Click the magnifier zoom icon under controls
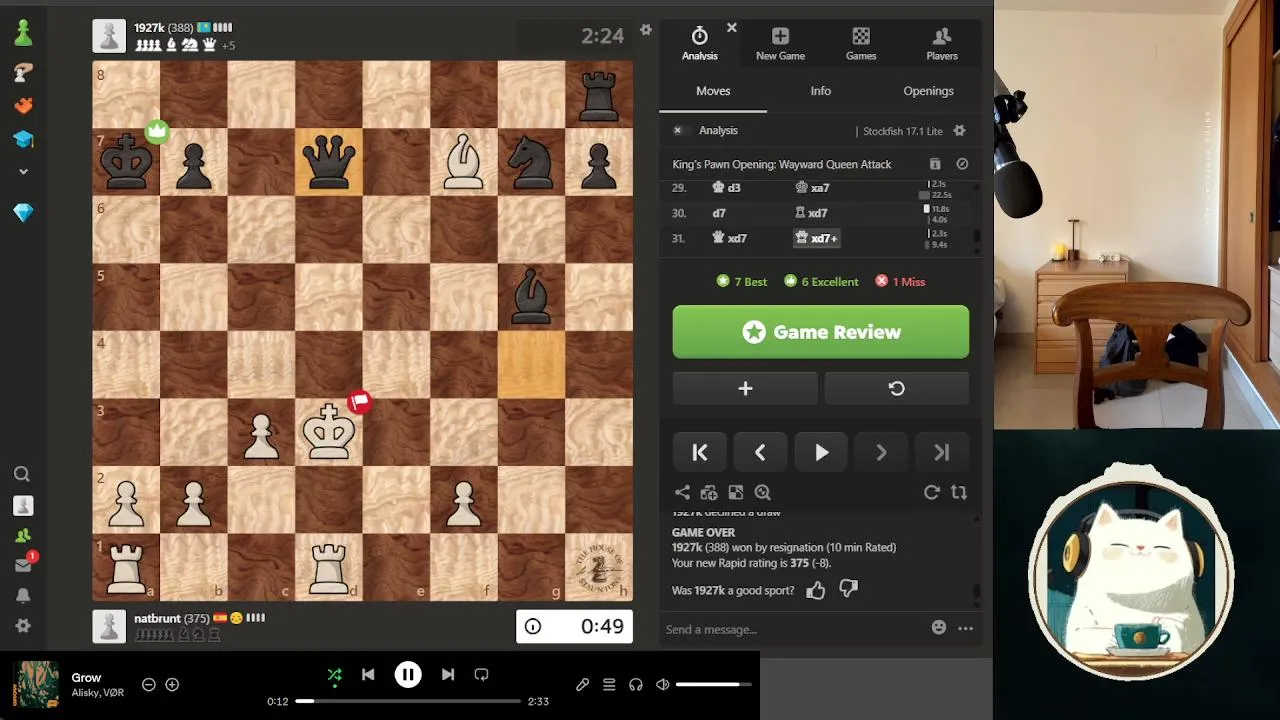This screenshot has height=720, width=1280. [x=763, y=492]
